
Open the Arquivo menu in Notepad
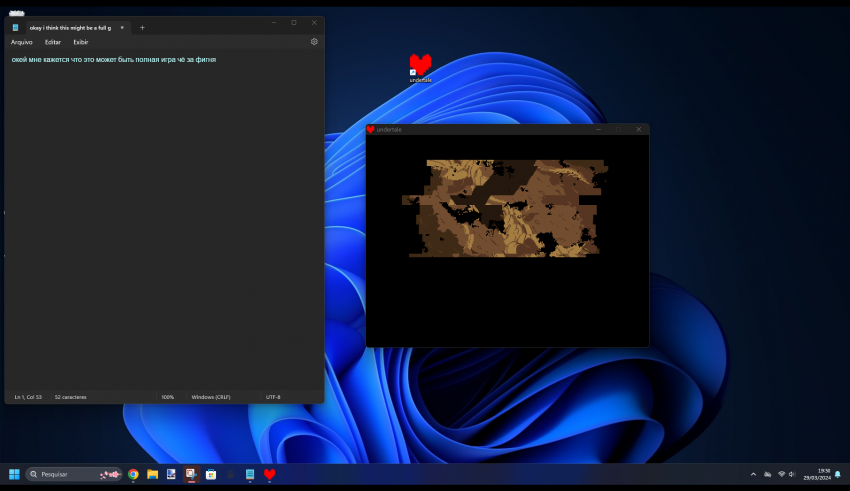pos(22,42)
